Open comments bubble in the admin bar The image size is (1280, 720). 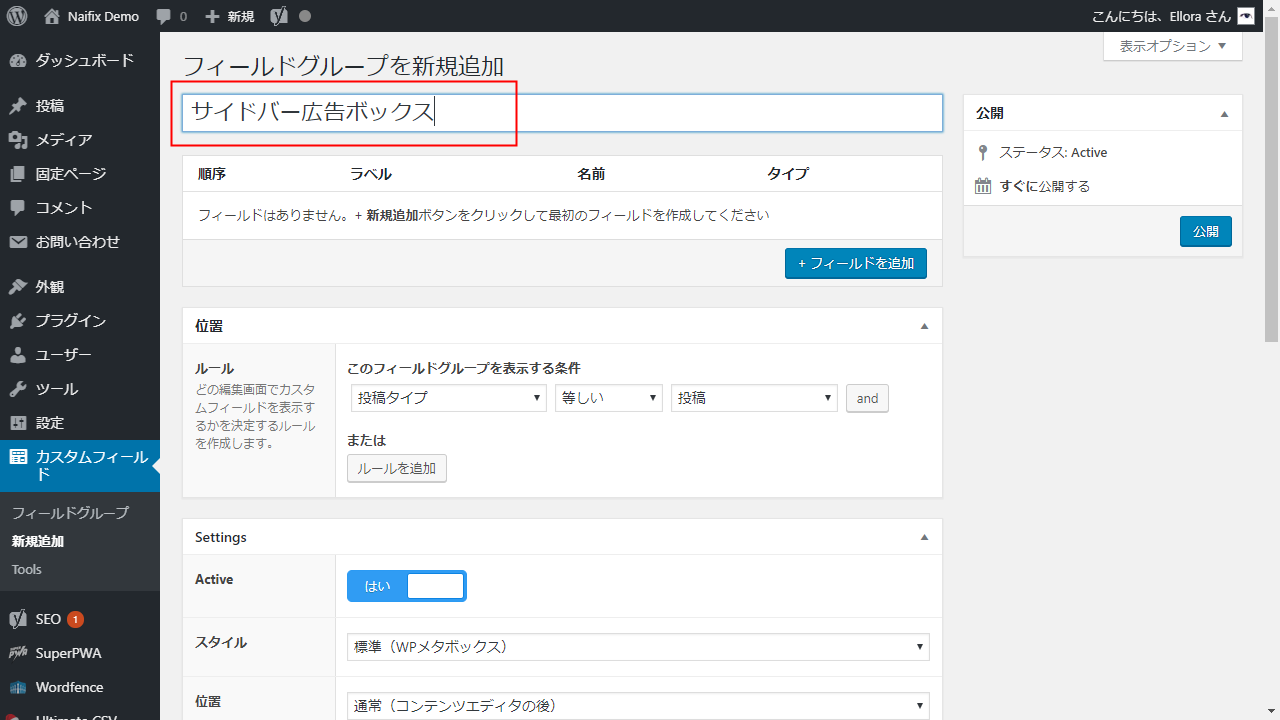(x=171, y=17)
